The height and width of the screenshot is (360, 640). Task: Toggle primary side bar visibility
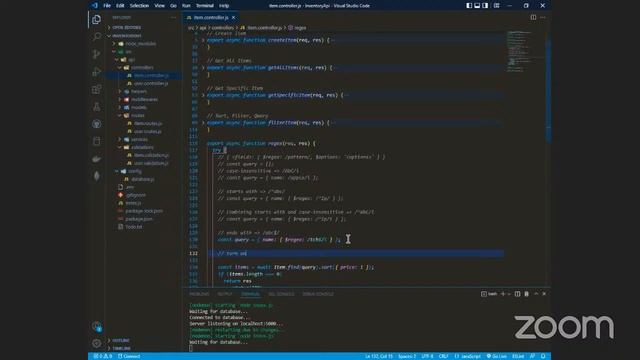[469, 6]
